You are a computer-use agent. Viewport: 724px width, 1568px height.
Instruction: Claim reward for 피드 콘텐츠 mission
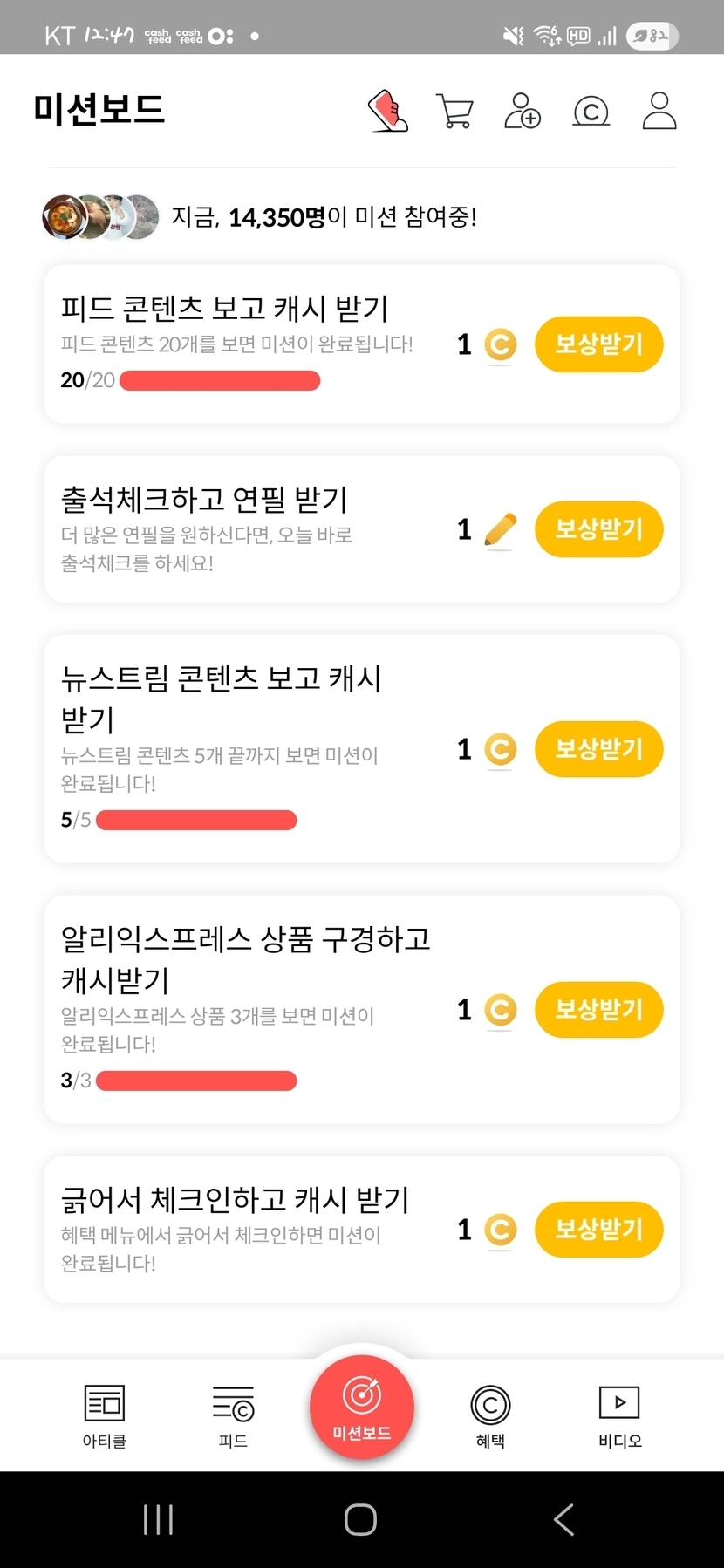[x=598, y=344]
